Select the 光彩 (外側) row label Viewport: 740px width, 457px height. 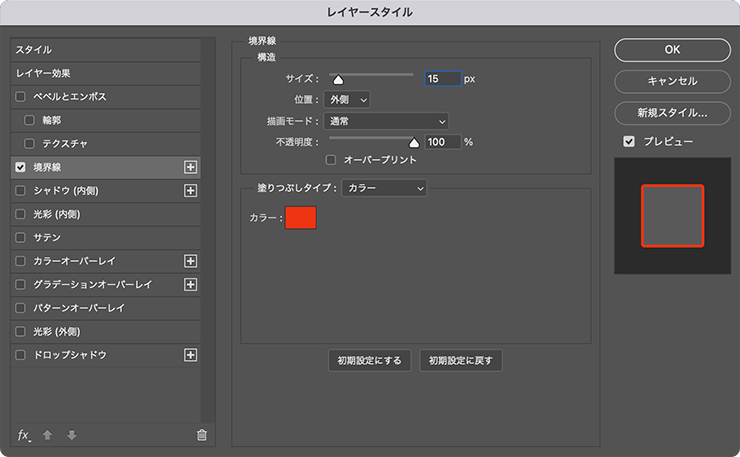coord(57,331)
